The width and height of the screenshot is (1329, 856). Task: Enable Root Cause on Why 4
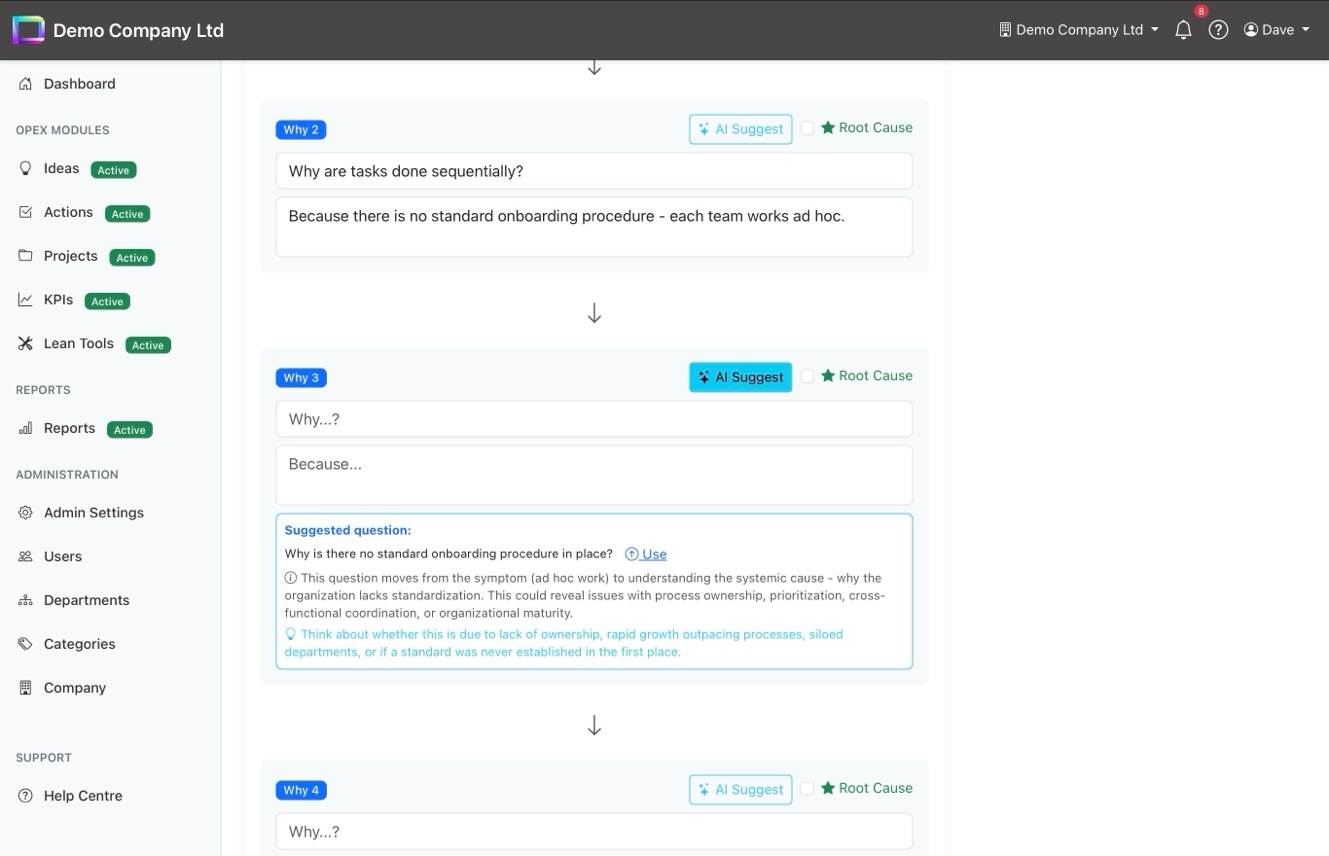pyautogui.click(x=807, y=788)
